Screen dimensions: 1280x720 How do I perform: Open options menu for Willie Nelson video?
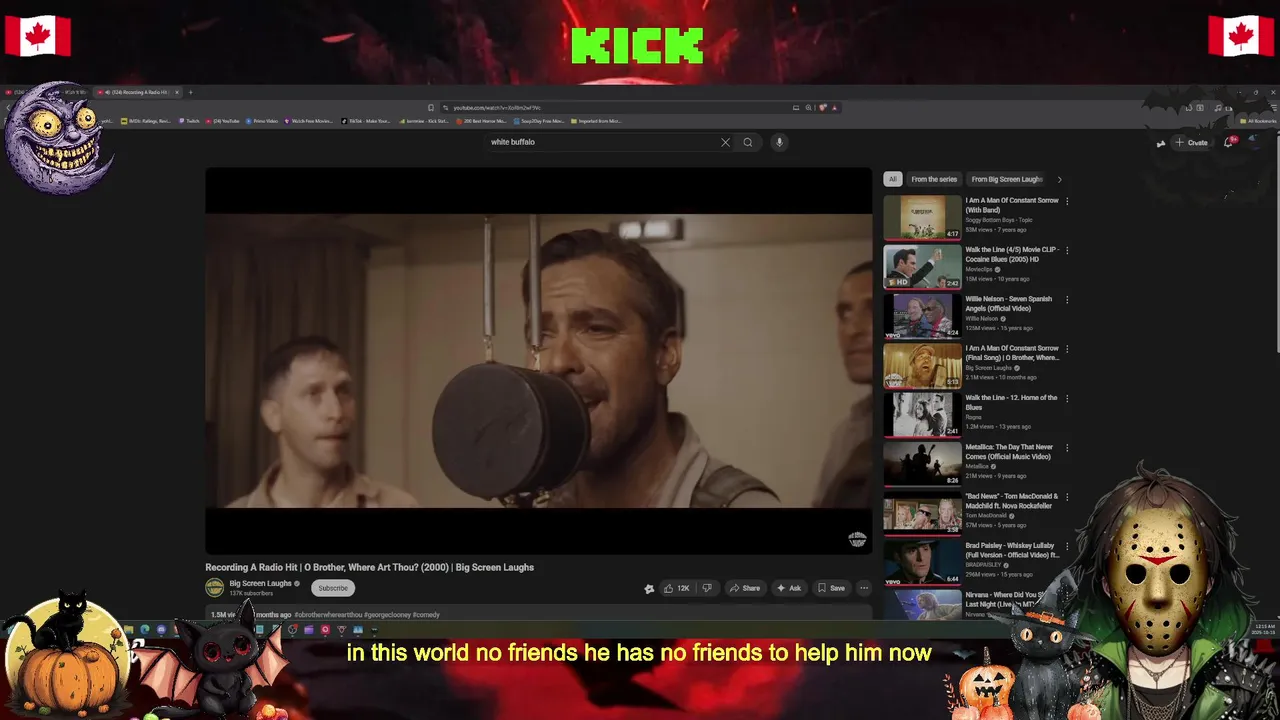point(1067,299)
